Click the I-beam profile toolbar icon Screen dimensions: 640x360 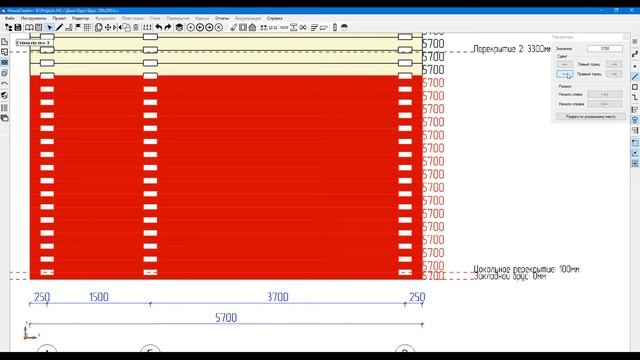[293, 27]
